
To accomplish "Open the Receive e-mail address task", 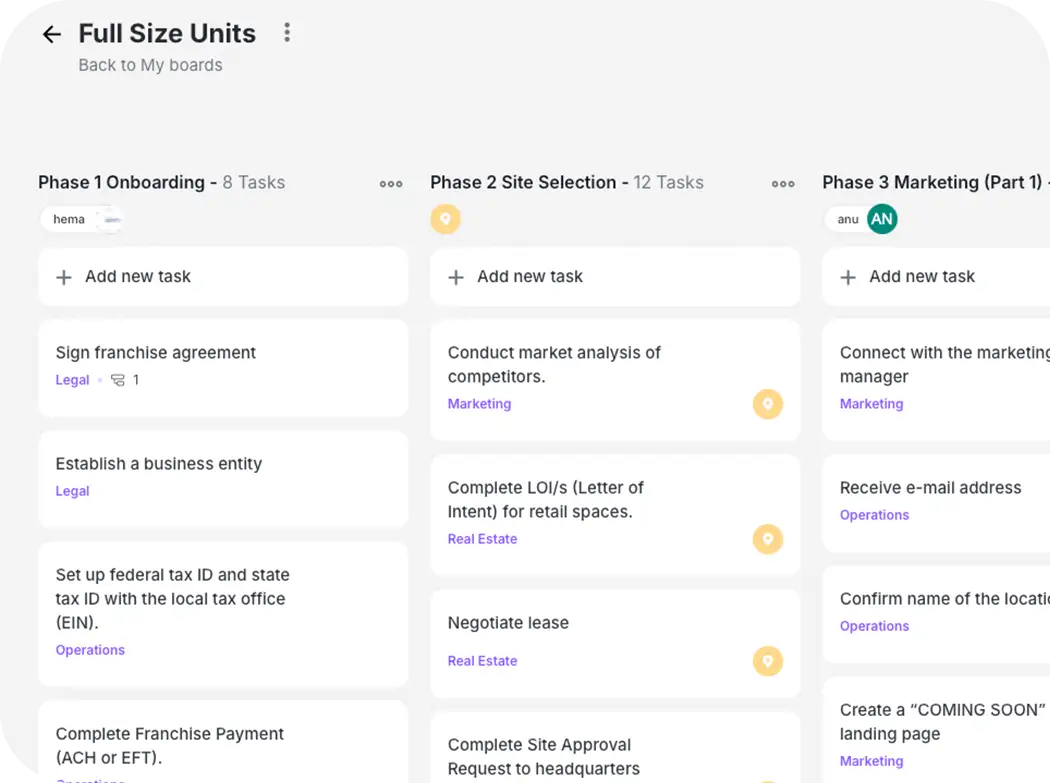I will coord(936,503).
